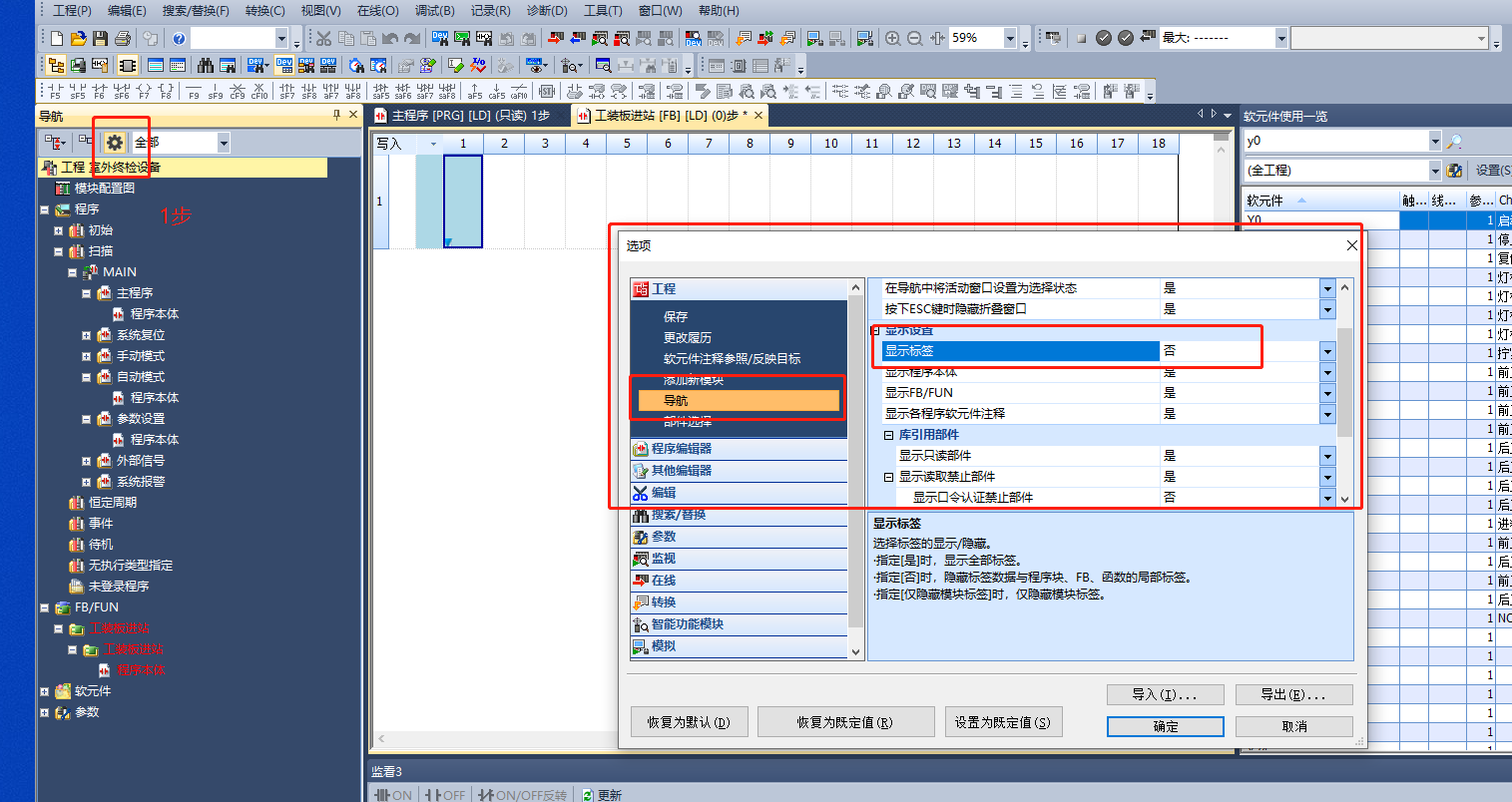Open help with the blue question icon
Screen dimensions: 1512x802
[x=179, y=38]
